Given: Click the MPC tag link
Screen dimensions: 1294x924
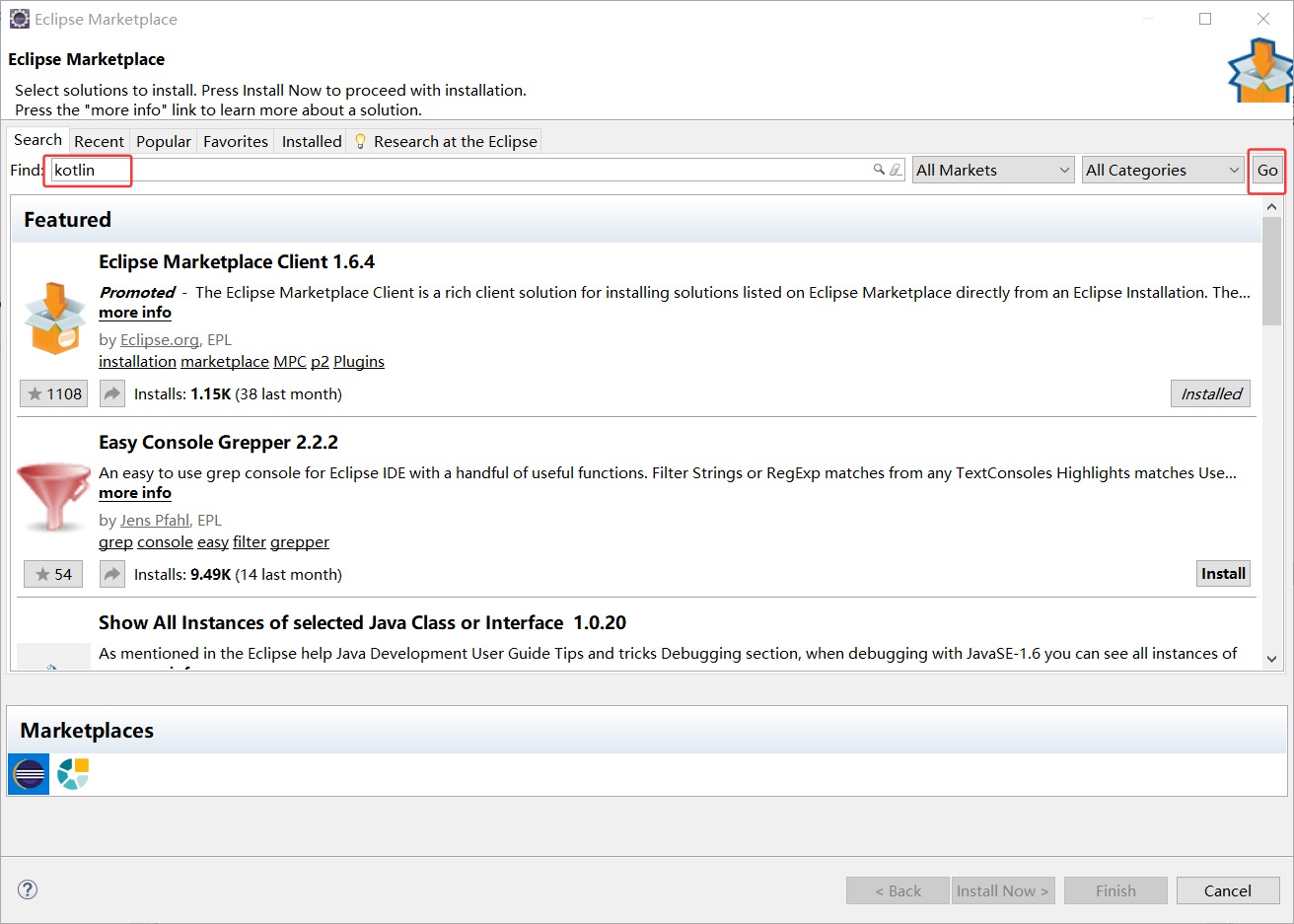Looking at the screenshot, I should pyautogui.click(x=290, y=362).
